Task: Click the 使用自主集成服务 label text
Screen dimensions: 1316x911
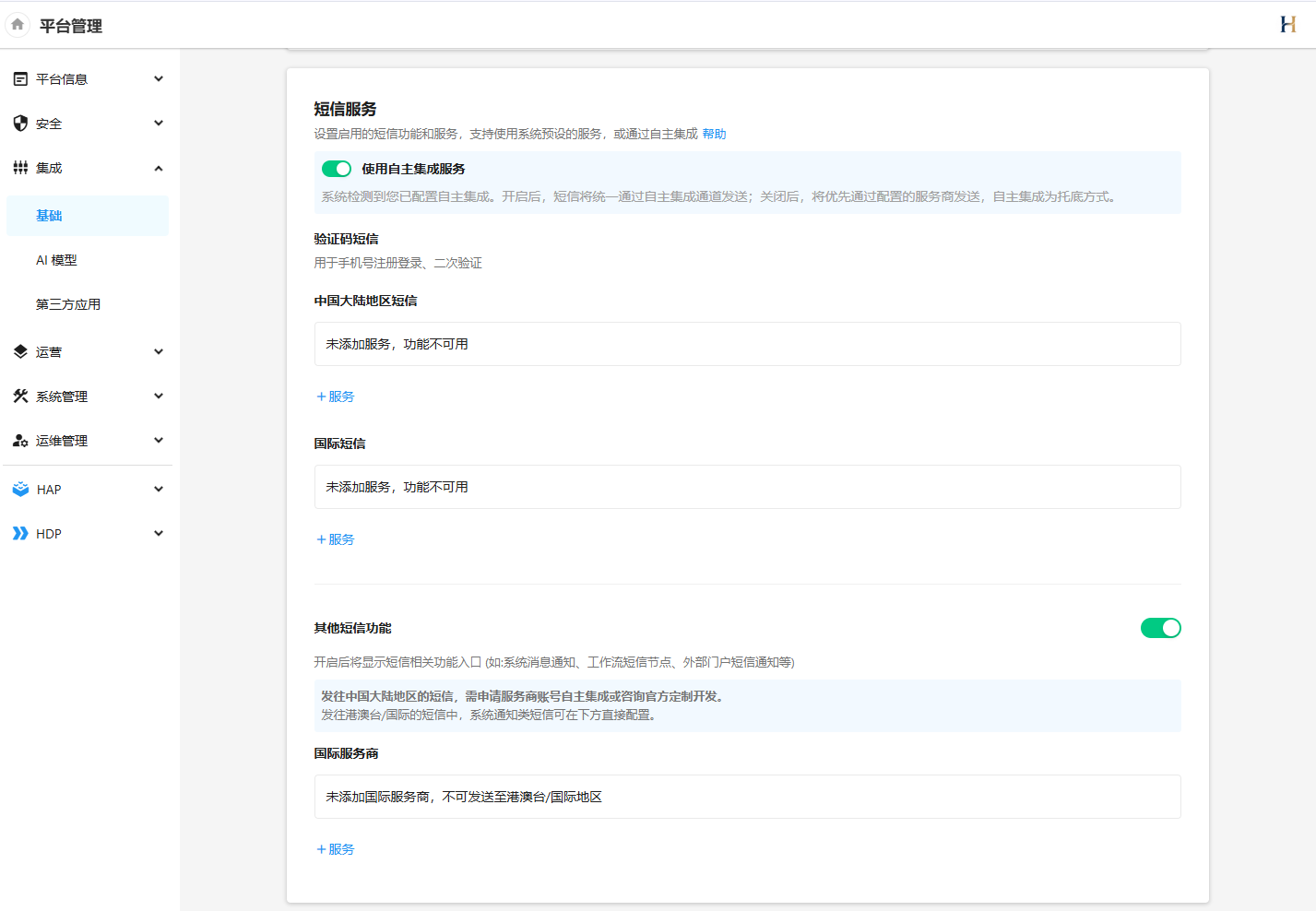Action: click(413, 169)
